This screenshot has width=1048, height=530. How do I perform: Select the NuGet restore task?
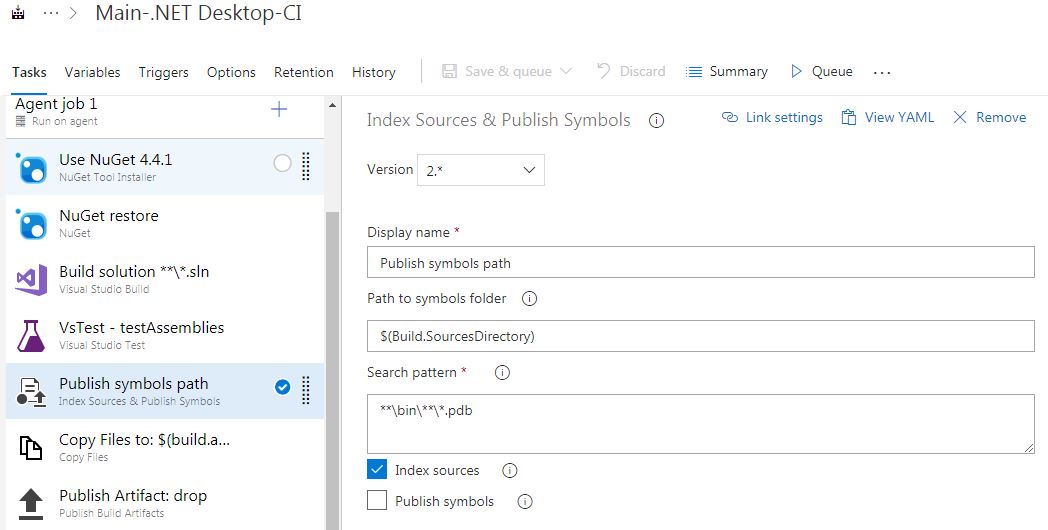click(x=165, y=223)
